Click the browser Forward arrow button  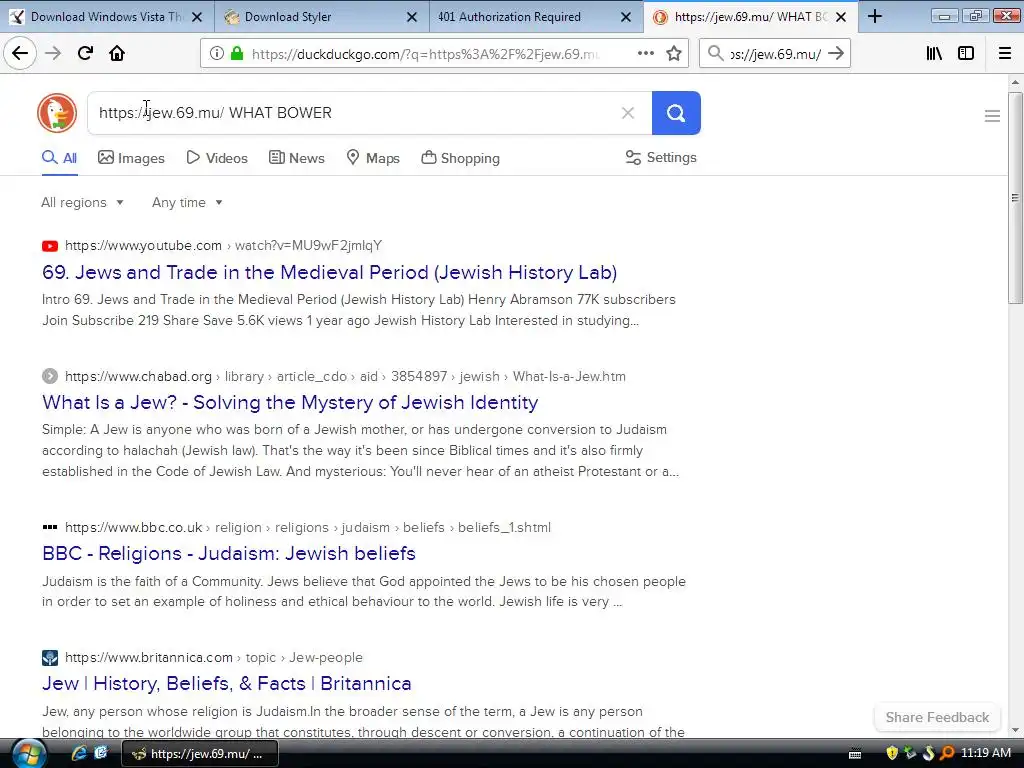pos(53,54)
